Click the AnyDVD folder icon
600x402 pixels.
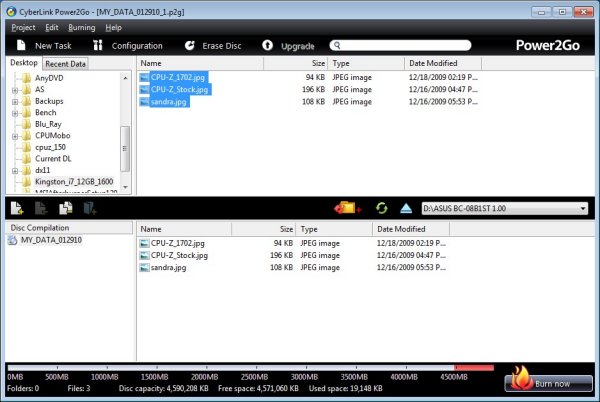coord(26,78)
